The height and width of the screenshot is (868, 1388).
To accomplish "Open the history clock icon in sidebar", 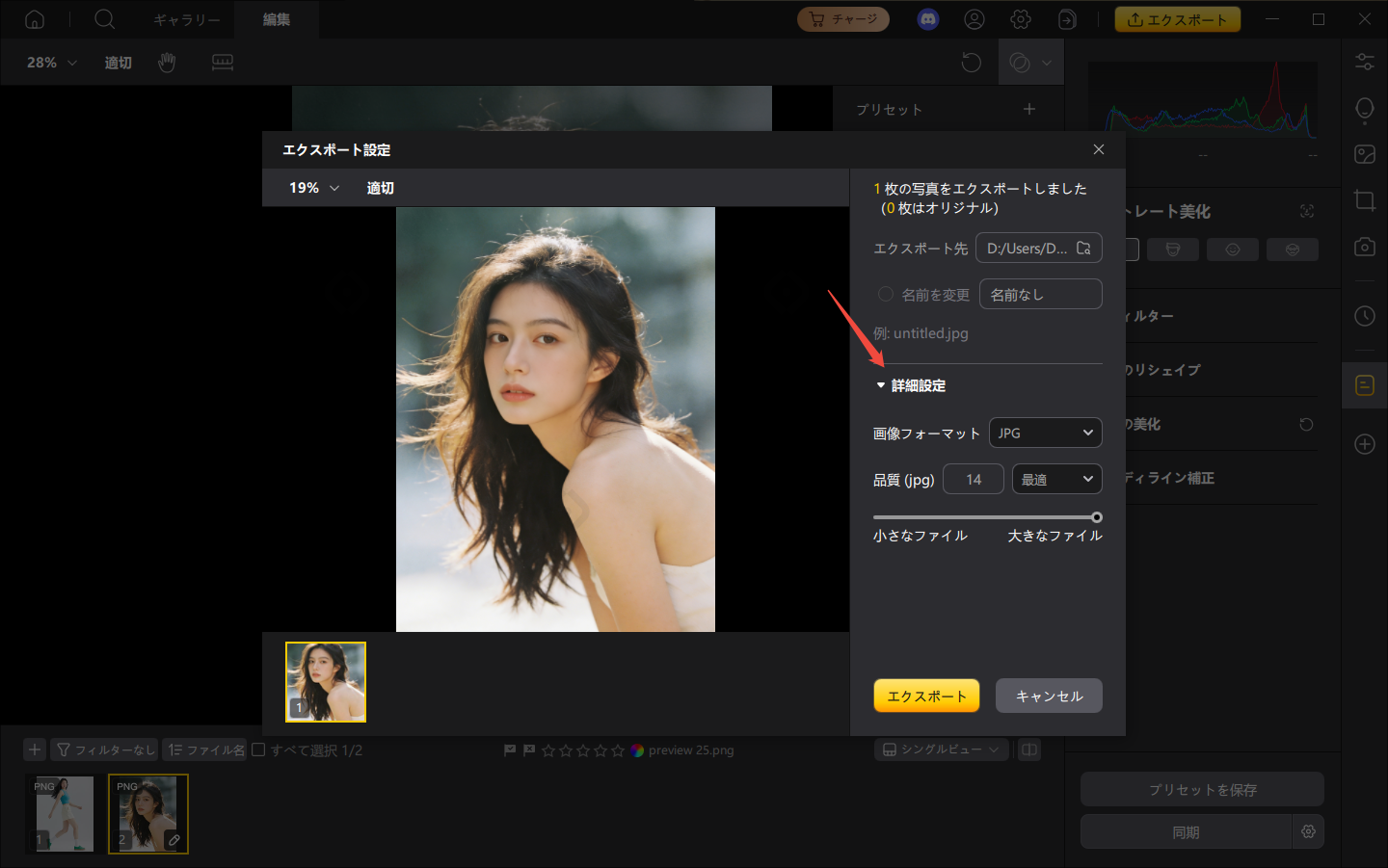I will point(1365,316).
